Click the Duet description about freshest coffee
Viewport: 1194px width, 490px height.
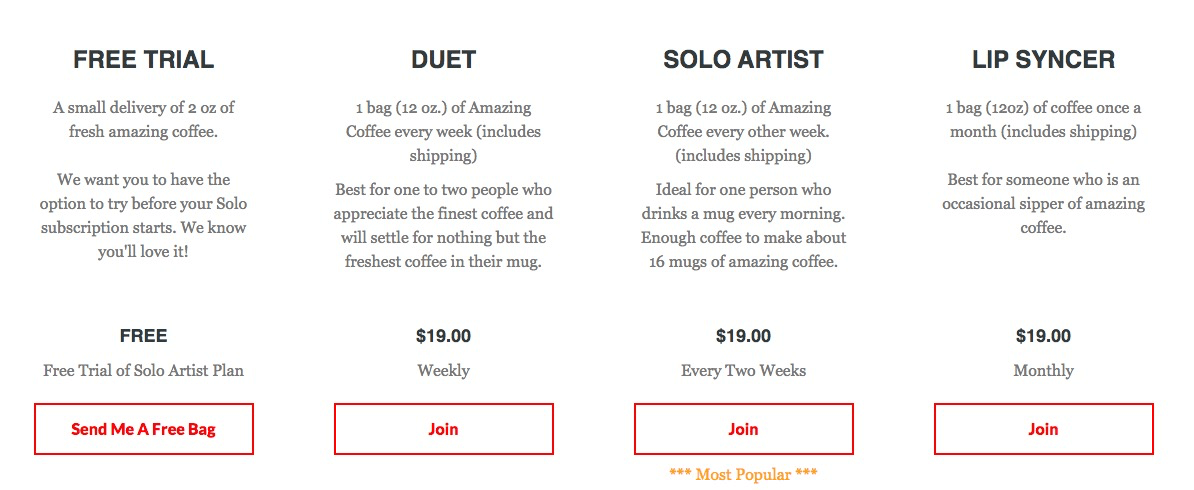click(443, 226)
